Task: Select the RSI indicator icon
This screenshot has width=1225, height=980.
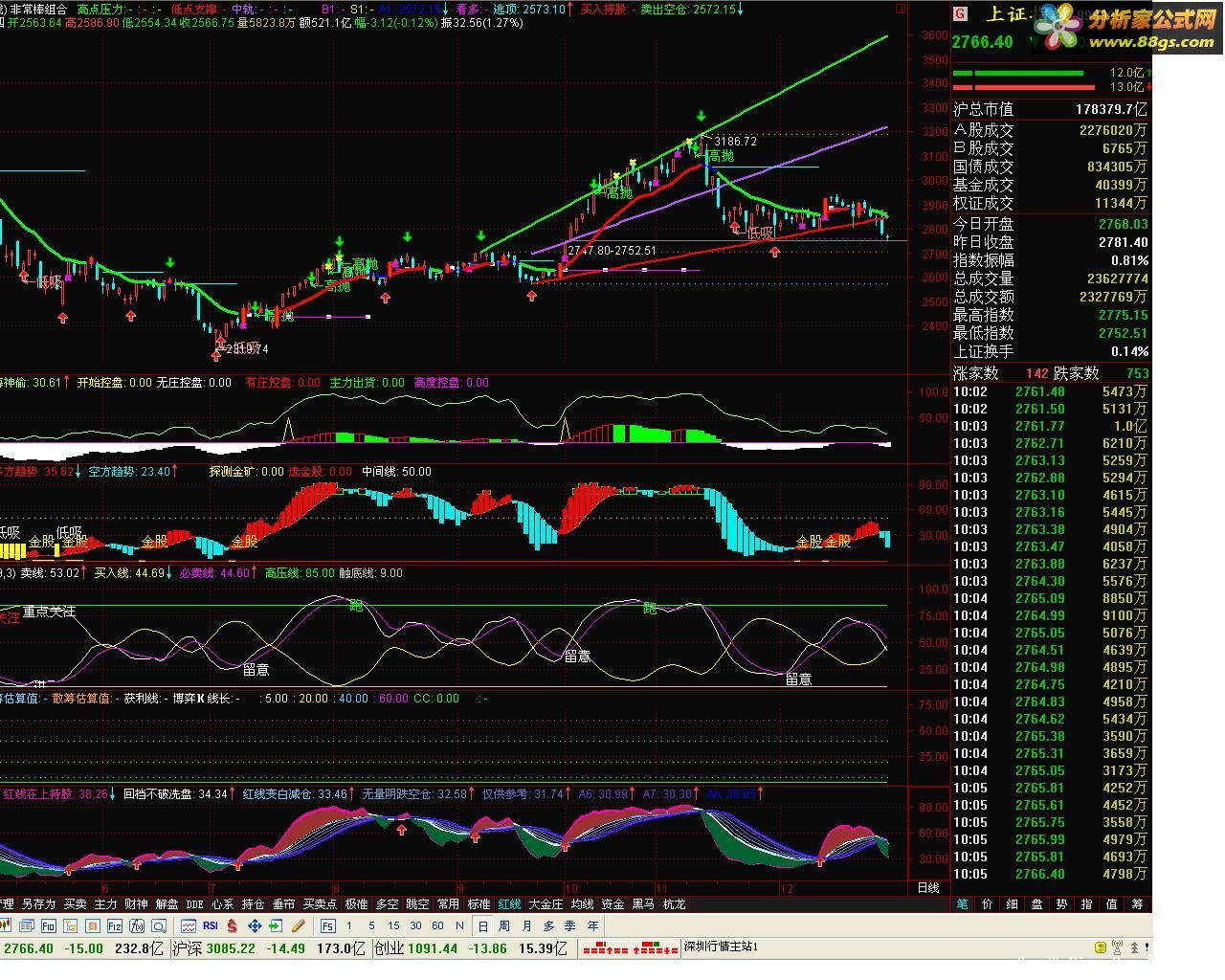Action: (211, 925)
